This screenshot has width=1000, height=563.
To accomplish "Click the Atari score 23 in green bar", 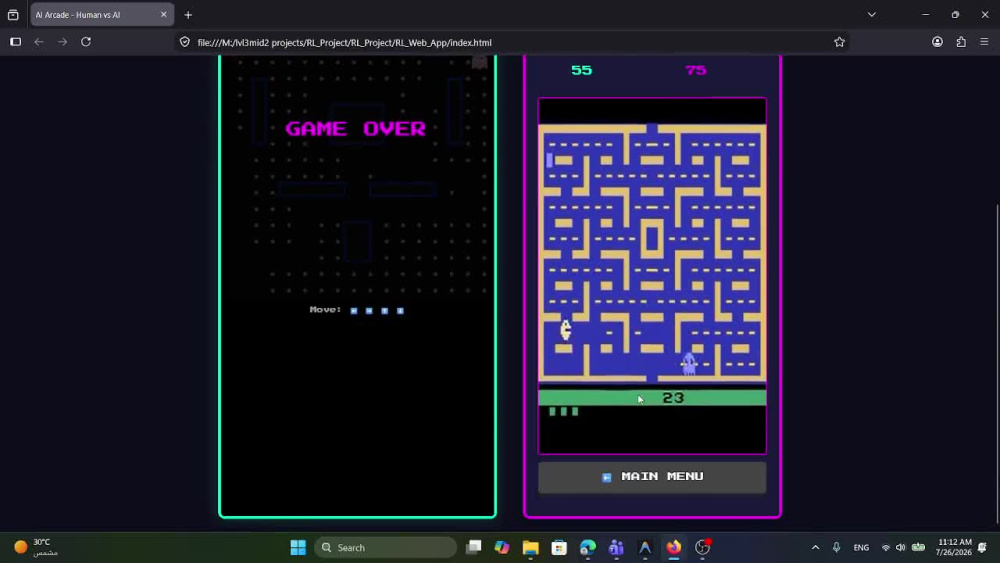I will [x=673, y=398].
